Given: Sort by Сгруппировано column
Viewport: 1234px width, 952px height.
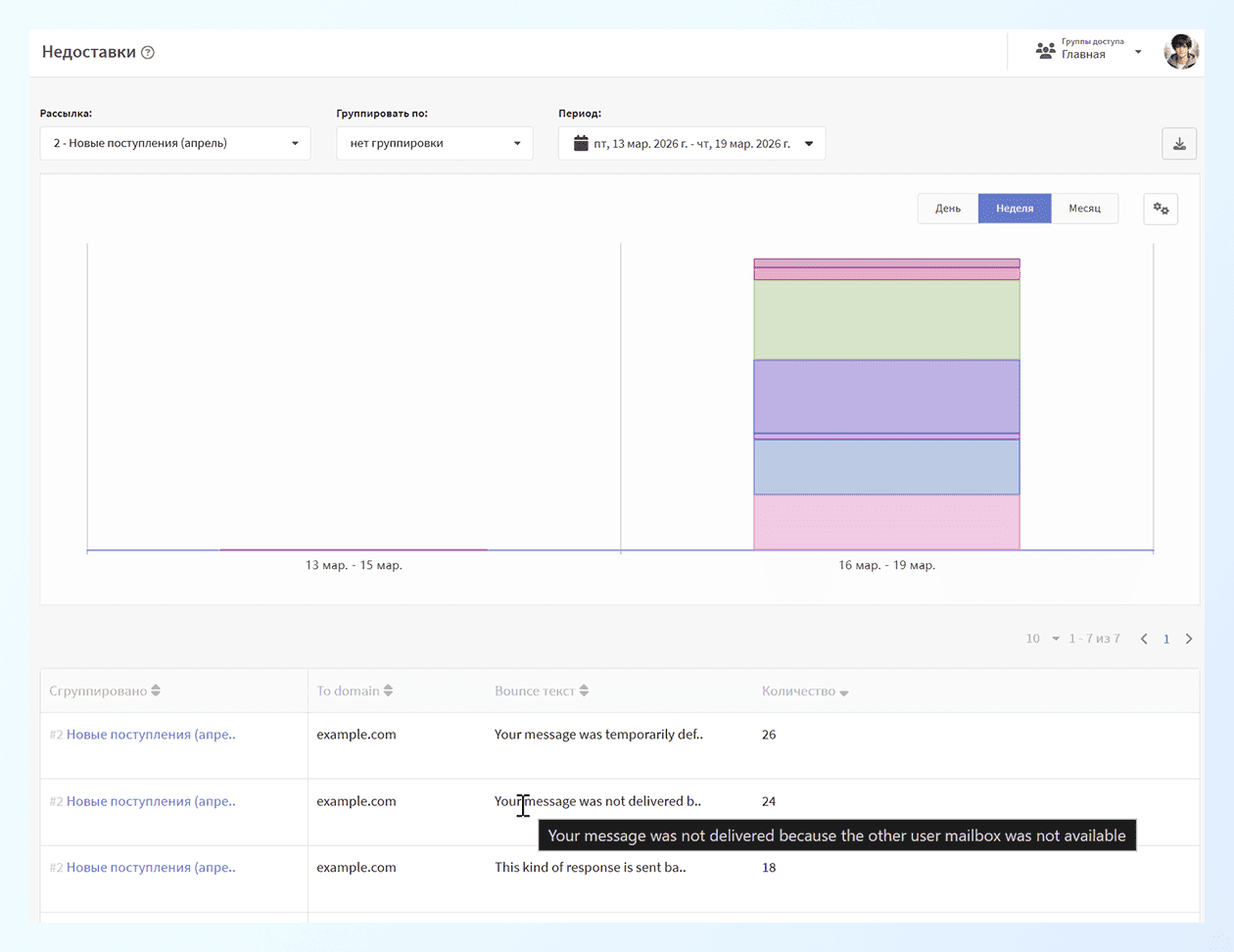Looking at the screenshot, I should 105,690.
